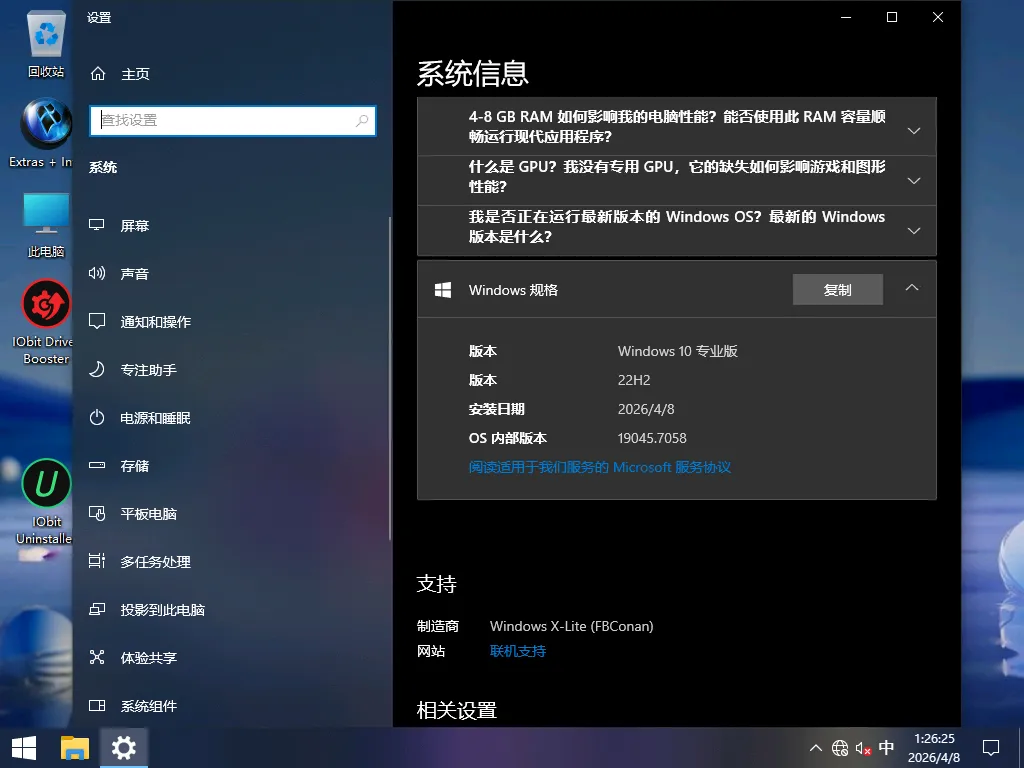The image size is (1024, 768).
Task: Open the Windows Start button
Action: [x=24, y=748]
